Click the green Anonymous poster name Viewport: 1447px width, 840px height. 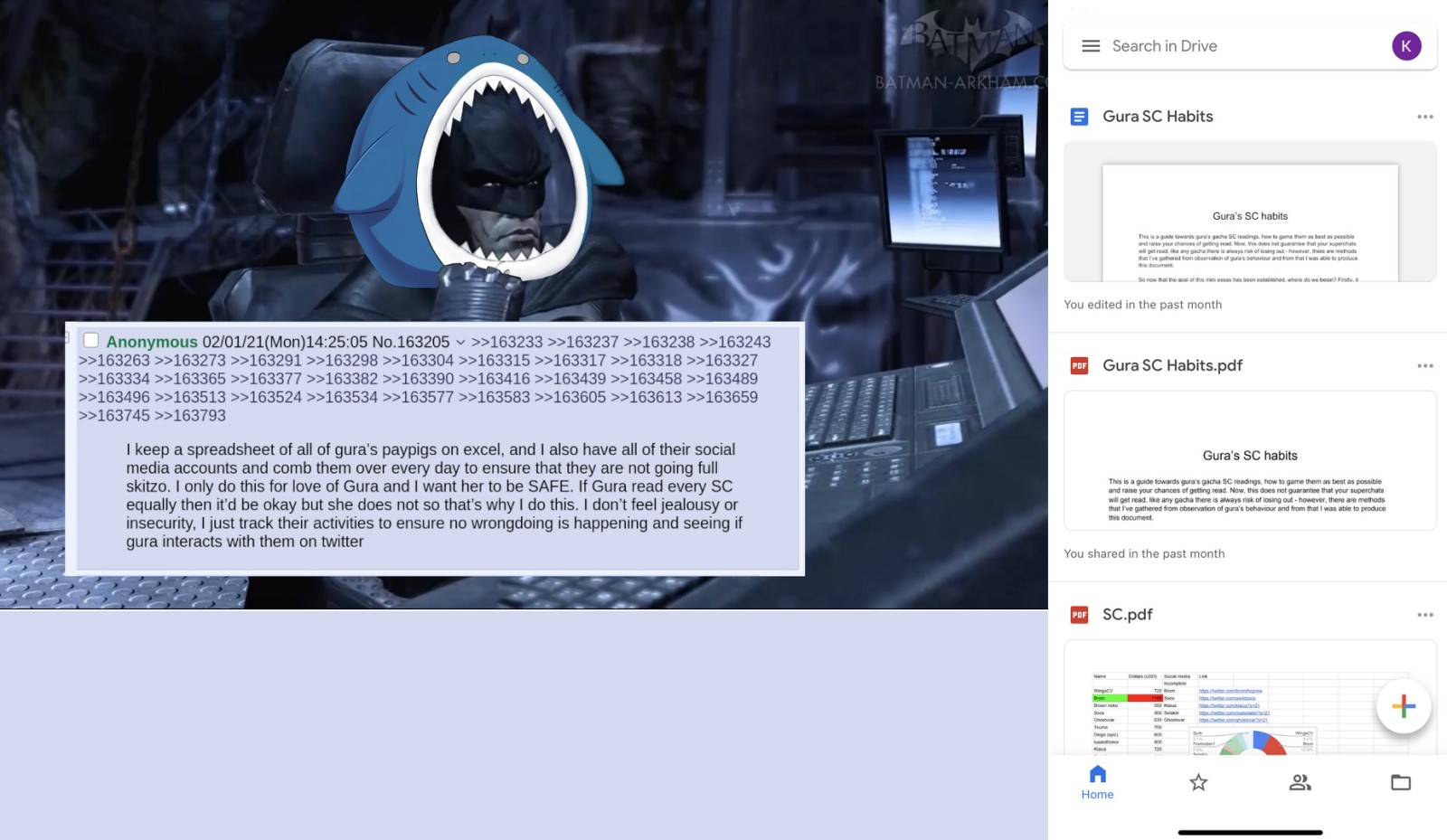coord(152,342)
